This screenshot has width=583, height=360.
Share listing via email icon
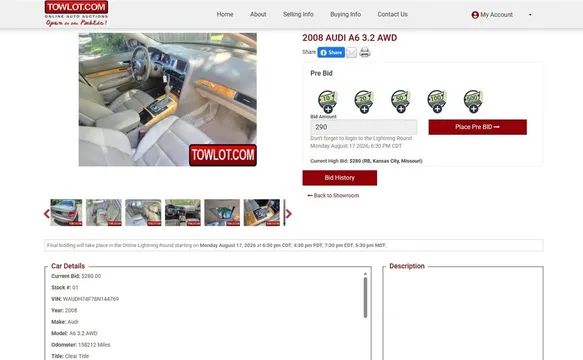351,52
